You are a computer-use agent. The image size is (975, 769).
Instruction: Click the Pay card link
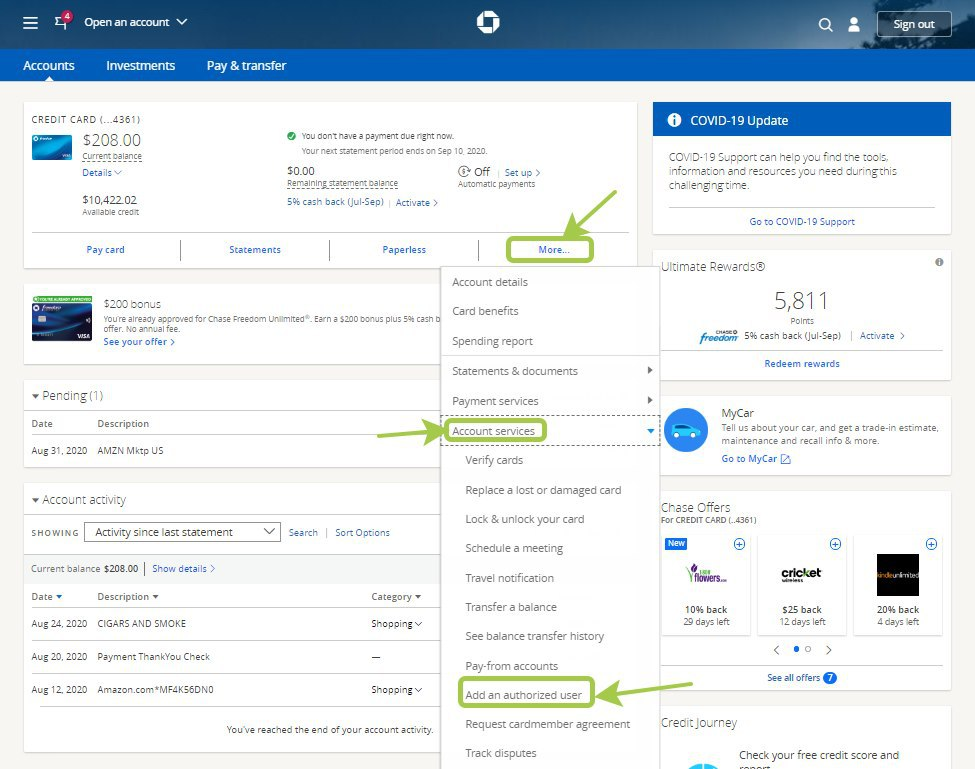point(105,250)
